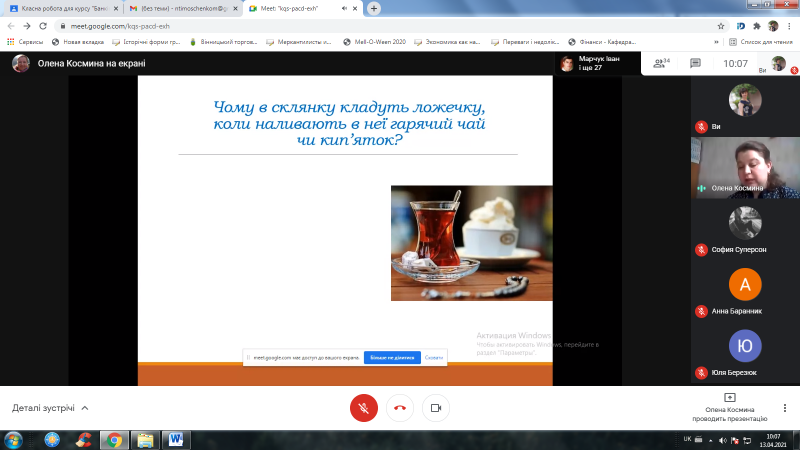Go forward in browser history
The height and width of the screenshot is (450, 800).
pyautogui.click(x=27, y=26)
